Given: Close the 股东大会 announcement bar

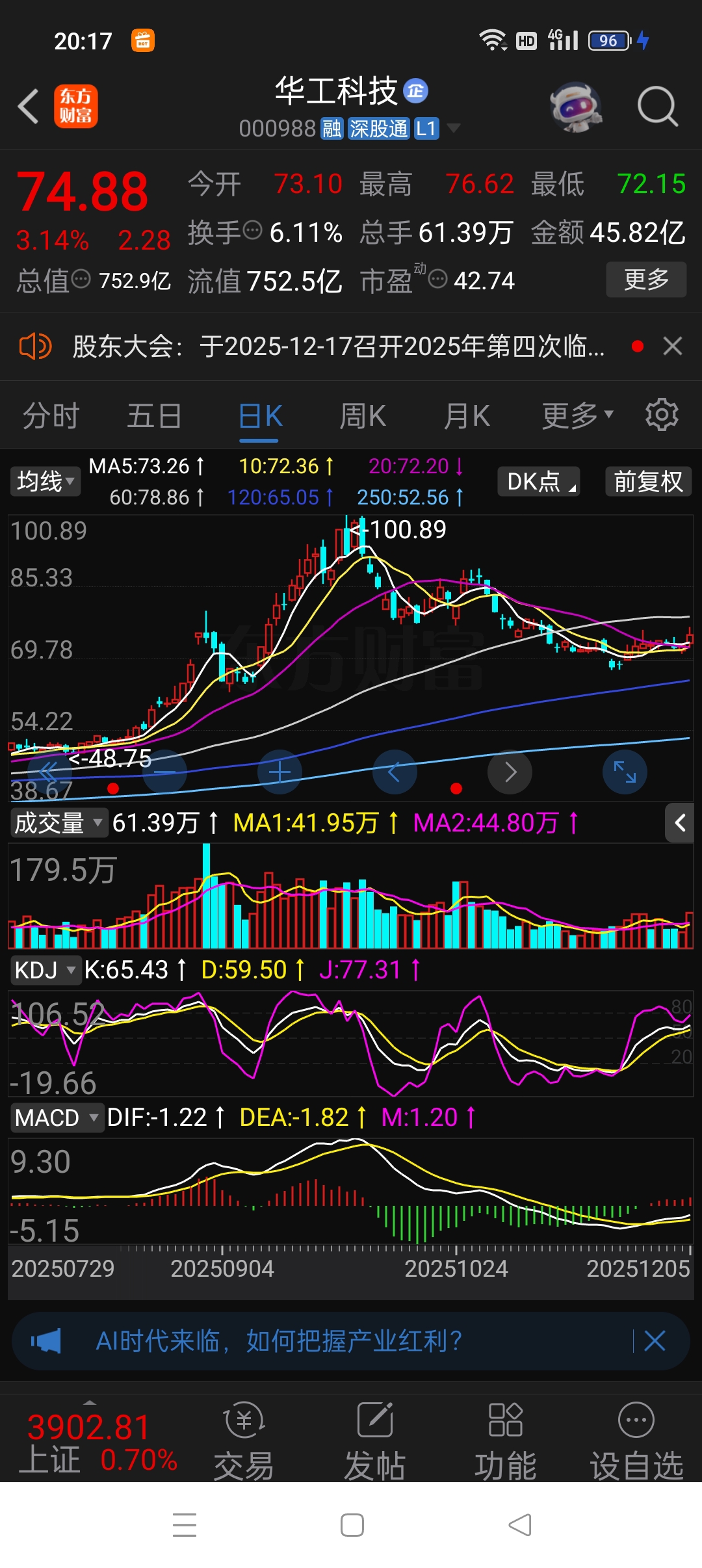Looking at the screenshot, I should point(673,346).
